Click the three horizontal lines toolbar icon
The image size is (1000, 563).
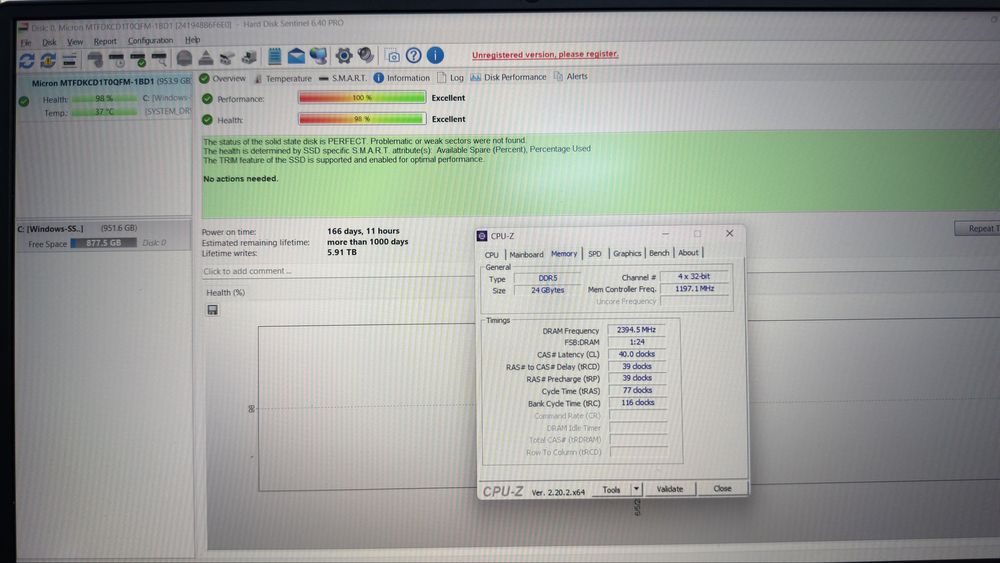70,60
